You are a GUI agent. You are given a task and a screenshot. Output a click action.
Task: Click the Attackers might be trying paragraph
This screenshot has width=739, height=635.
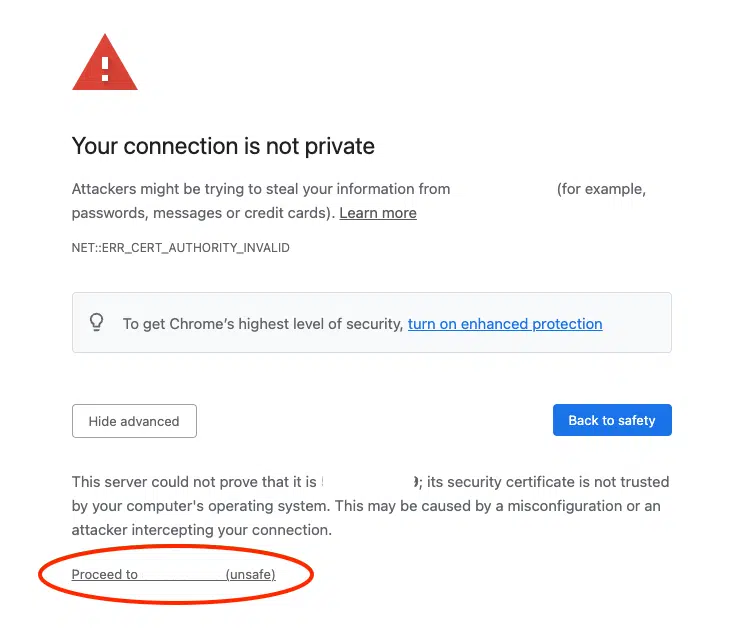click(x=359, y=201)
